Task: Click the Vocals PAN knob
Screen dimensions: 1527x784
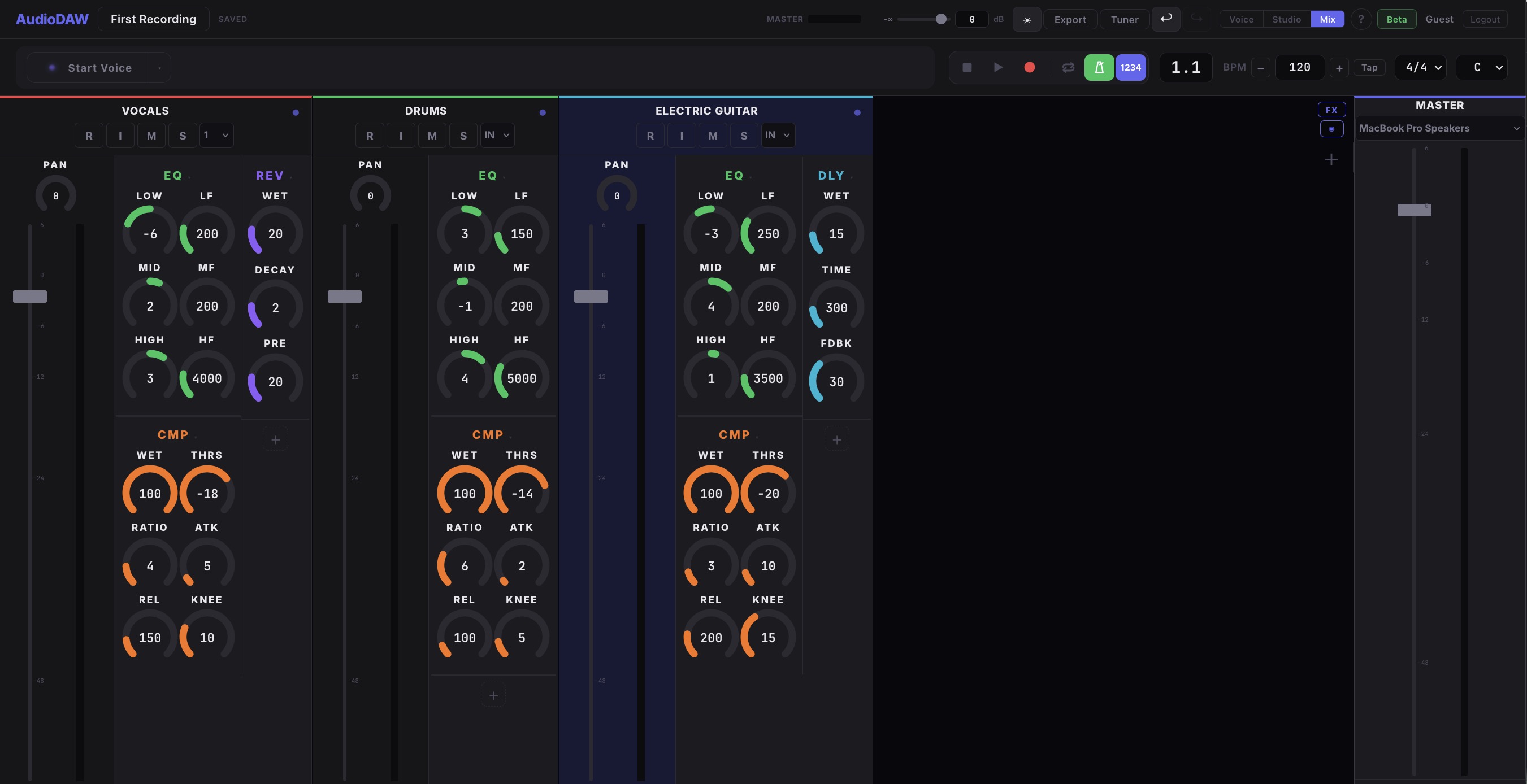Action: [56, 195]
